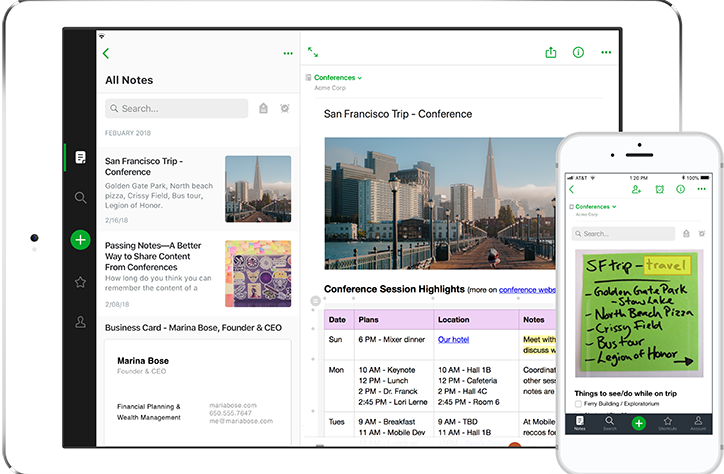Set reminder with green alarm icon on phone
Viewport: 724px width, 474px height.
659,189
